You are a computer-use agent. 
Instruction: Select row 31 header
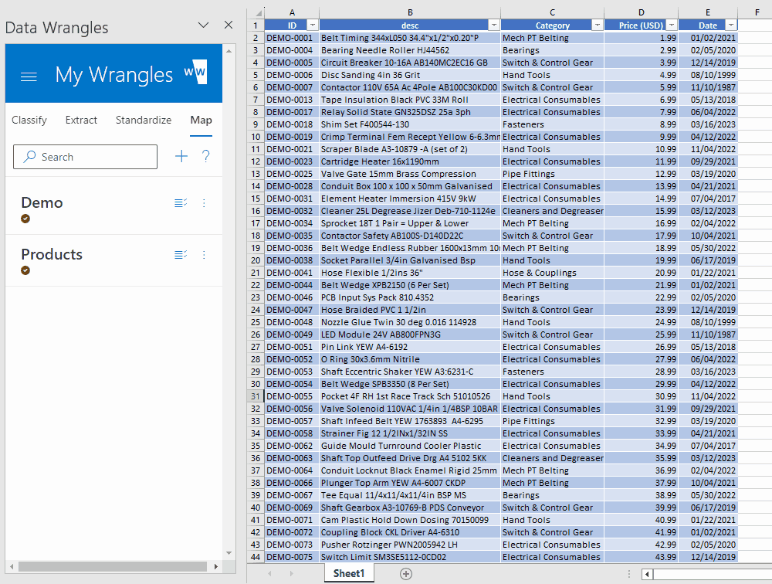click(256, 396)
